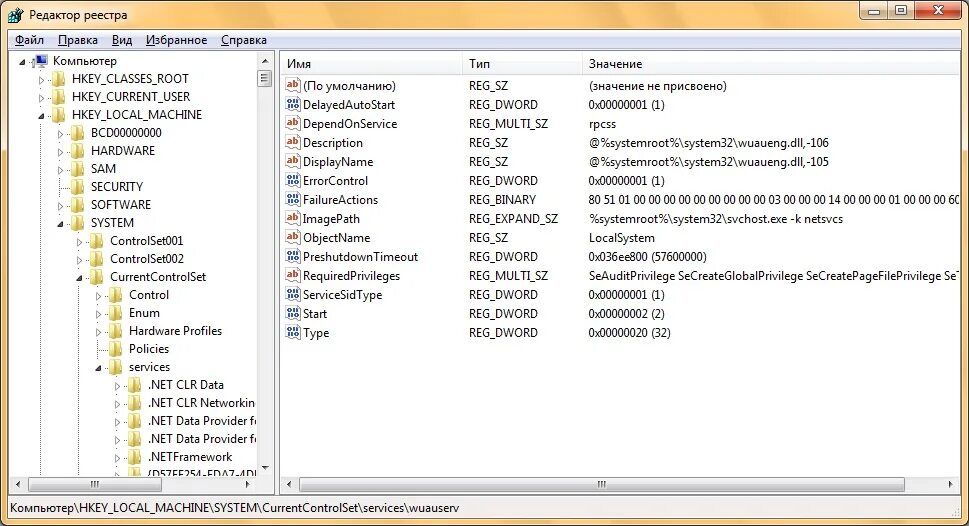Click the HKEY_CLASSES_ROOT folder icon

tap(59, 78)
